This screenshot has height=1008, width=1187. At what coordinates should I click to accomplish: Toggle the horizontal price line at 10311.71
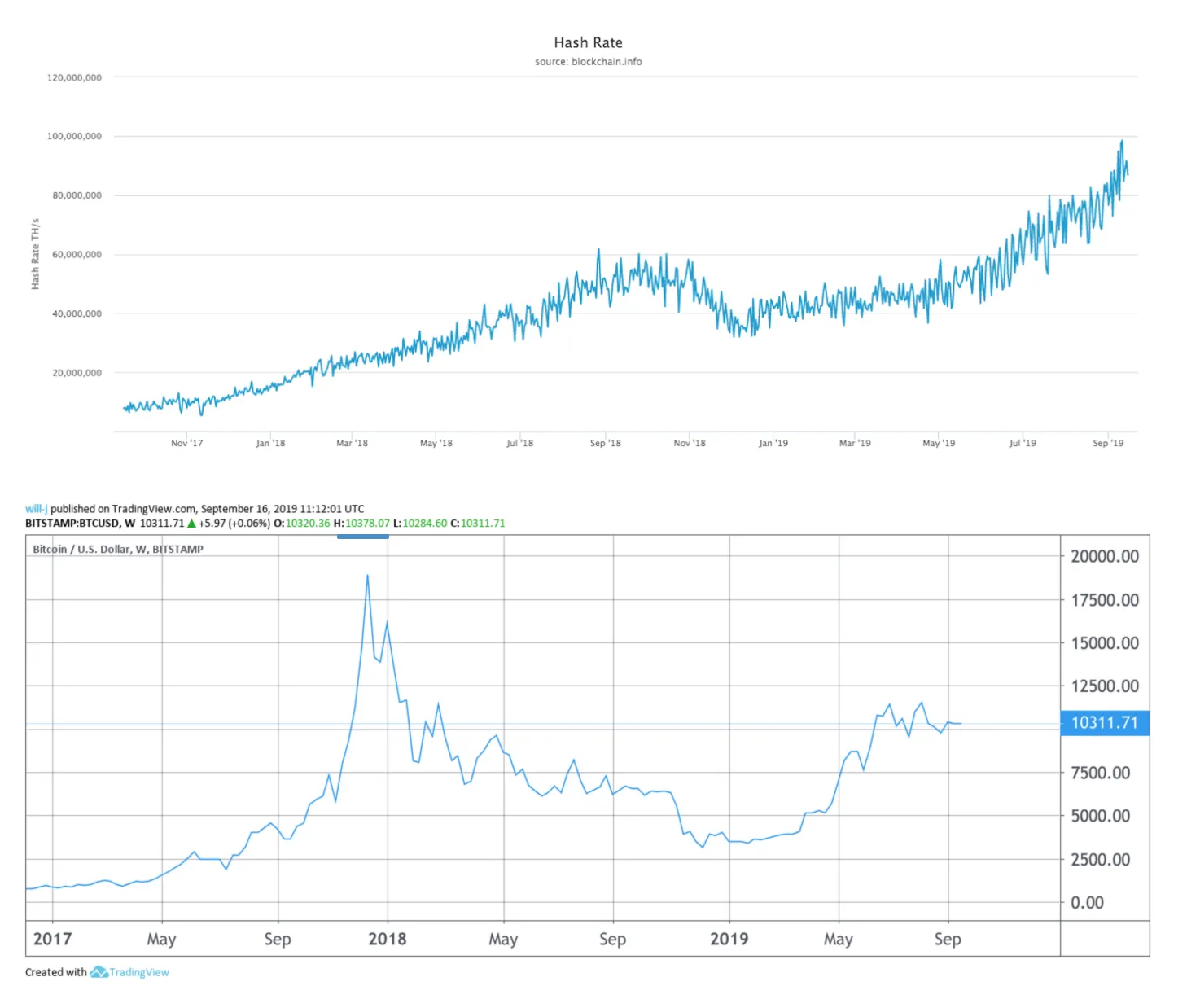(570, 723)
